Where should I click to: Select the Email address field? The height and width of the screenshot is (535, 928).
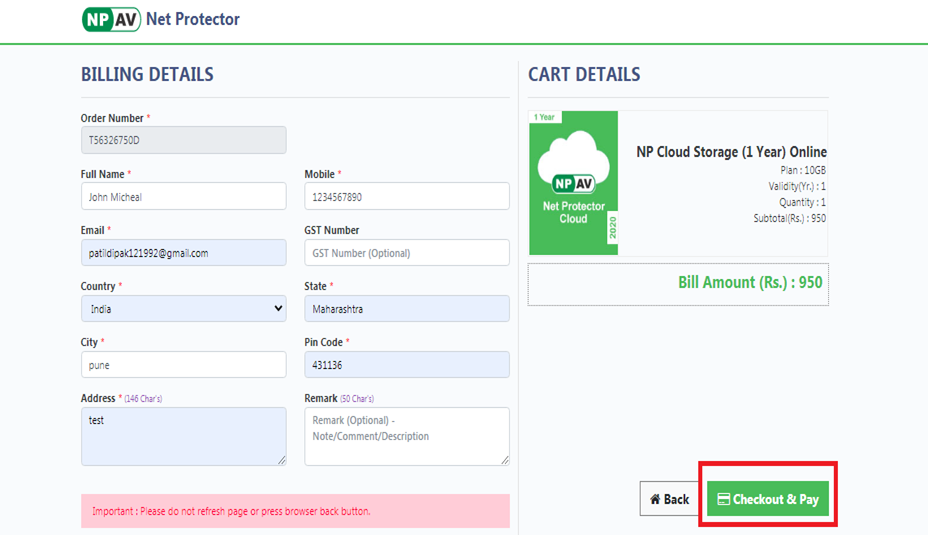[183, 253]
